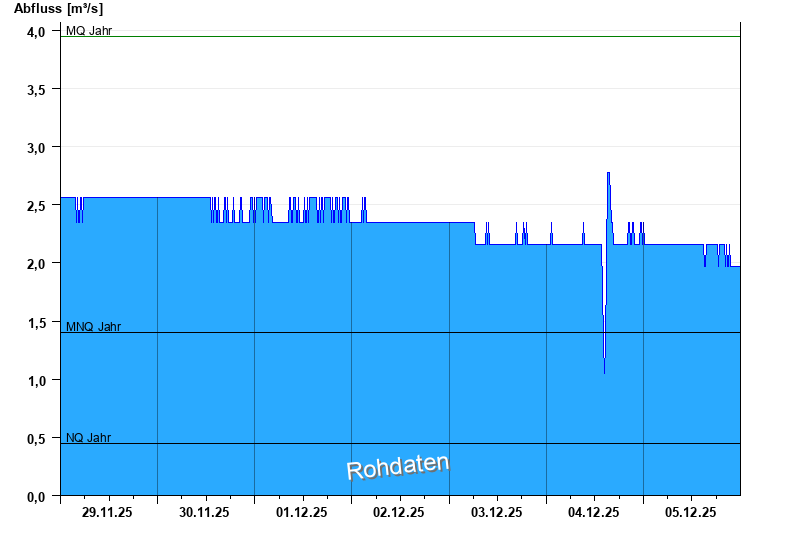Select the 'MQ Jahr' reference line label

[89, 31]
